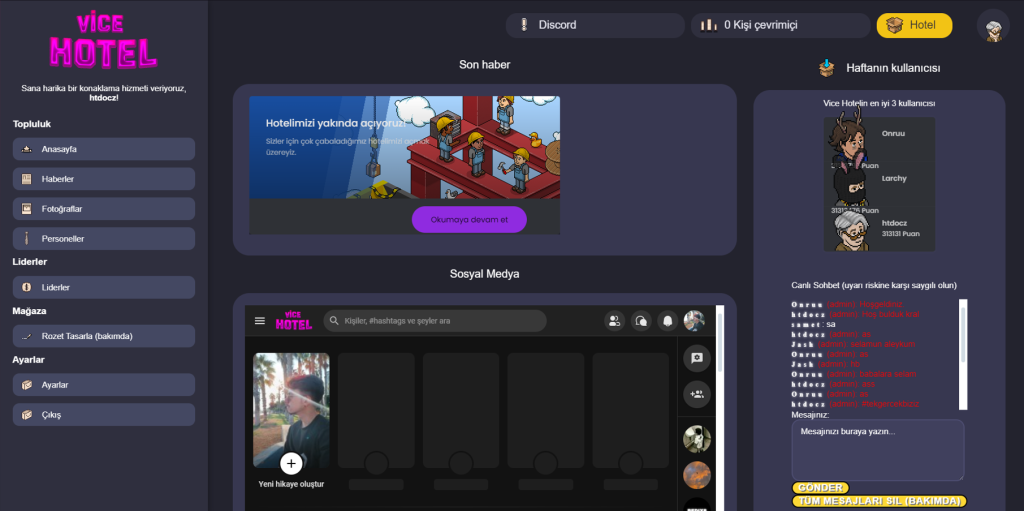Focus the Mesajınızı buraya yazın textbox

coord(878,450)
